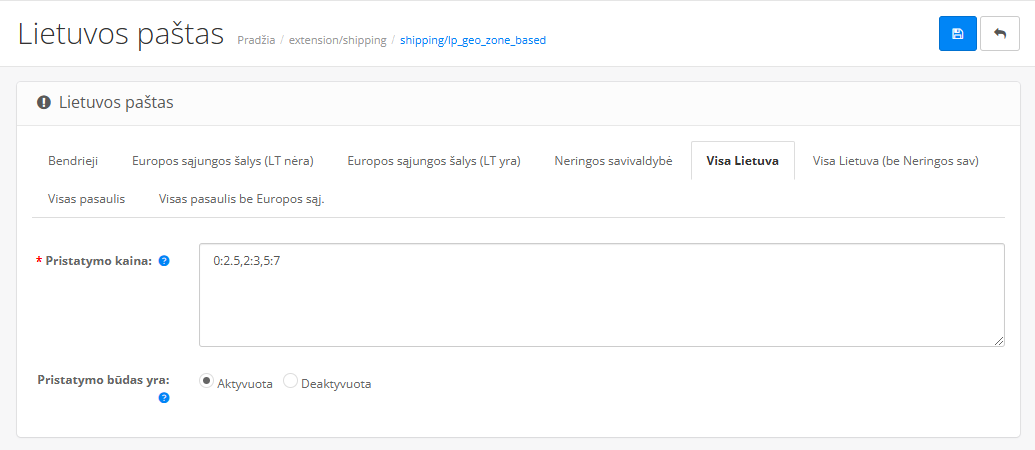
Task: Switch to Europos sąjungos šalys (LT yra) tab
Action: [434, 161]
